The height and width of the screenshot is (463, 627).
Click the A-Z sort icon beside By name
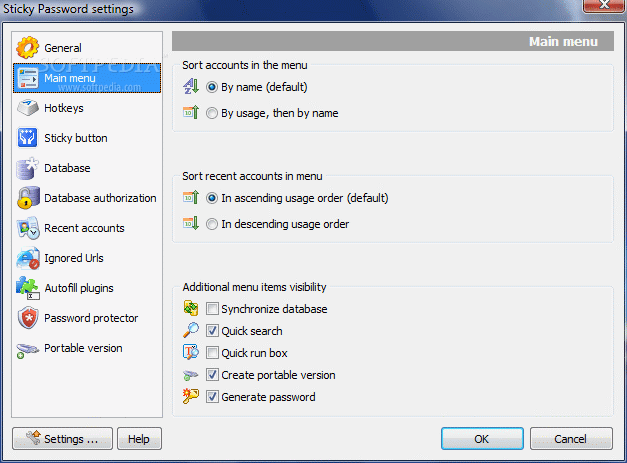(x=191, y=86)
